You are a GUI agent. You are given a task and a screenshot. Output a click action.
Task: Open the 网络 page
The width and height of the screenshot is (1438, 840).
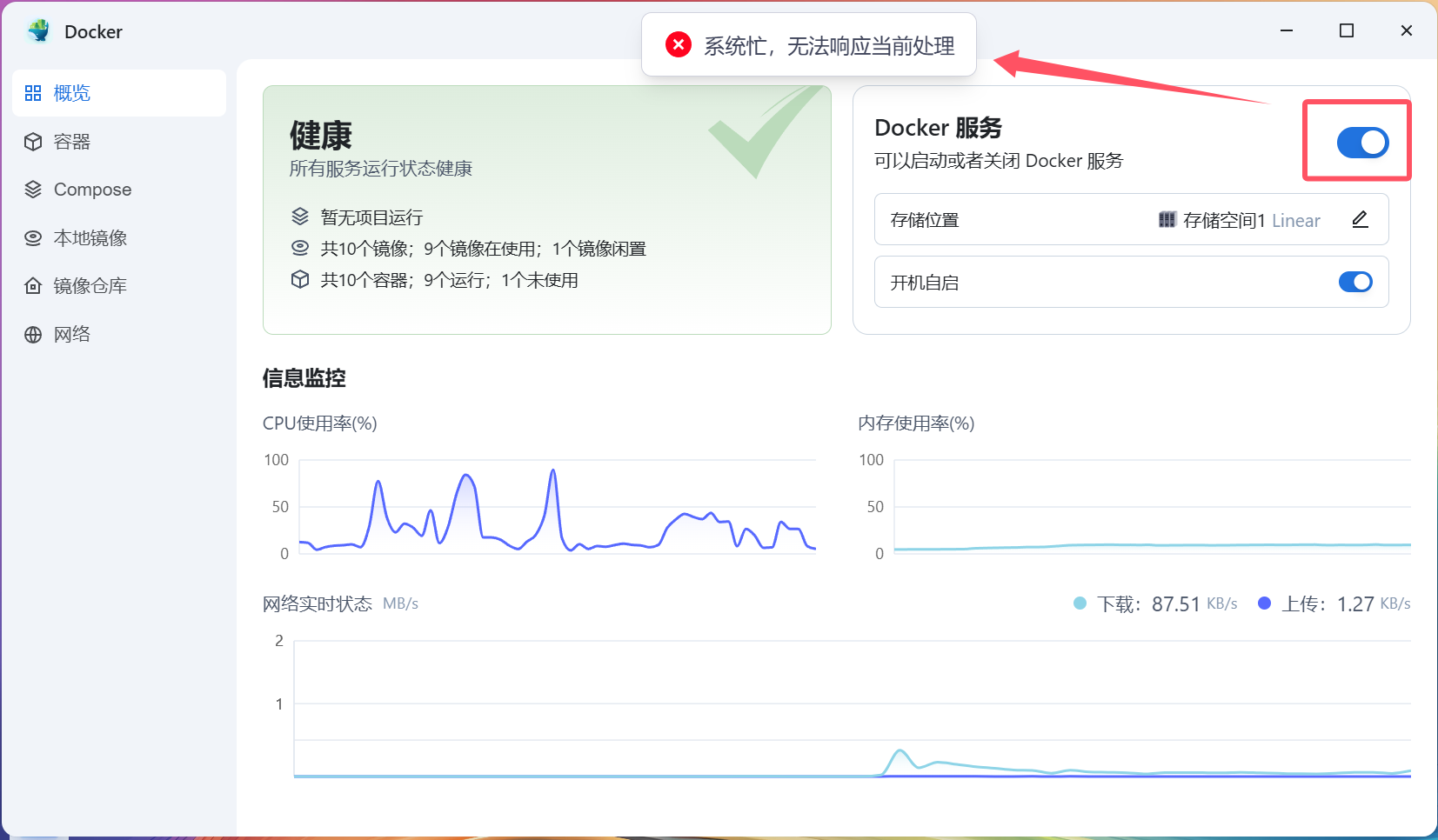119,335
